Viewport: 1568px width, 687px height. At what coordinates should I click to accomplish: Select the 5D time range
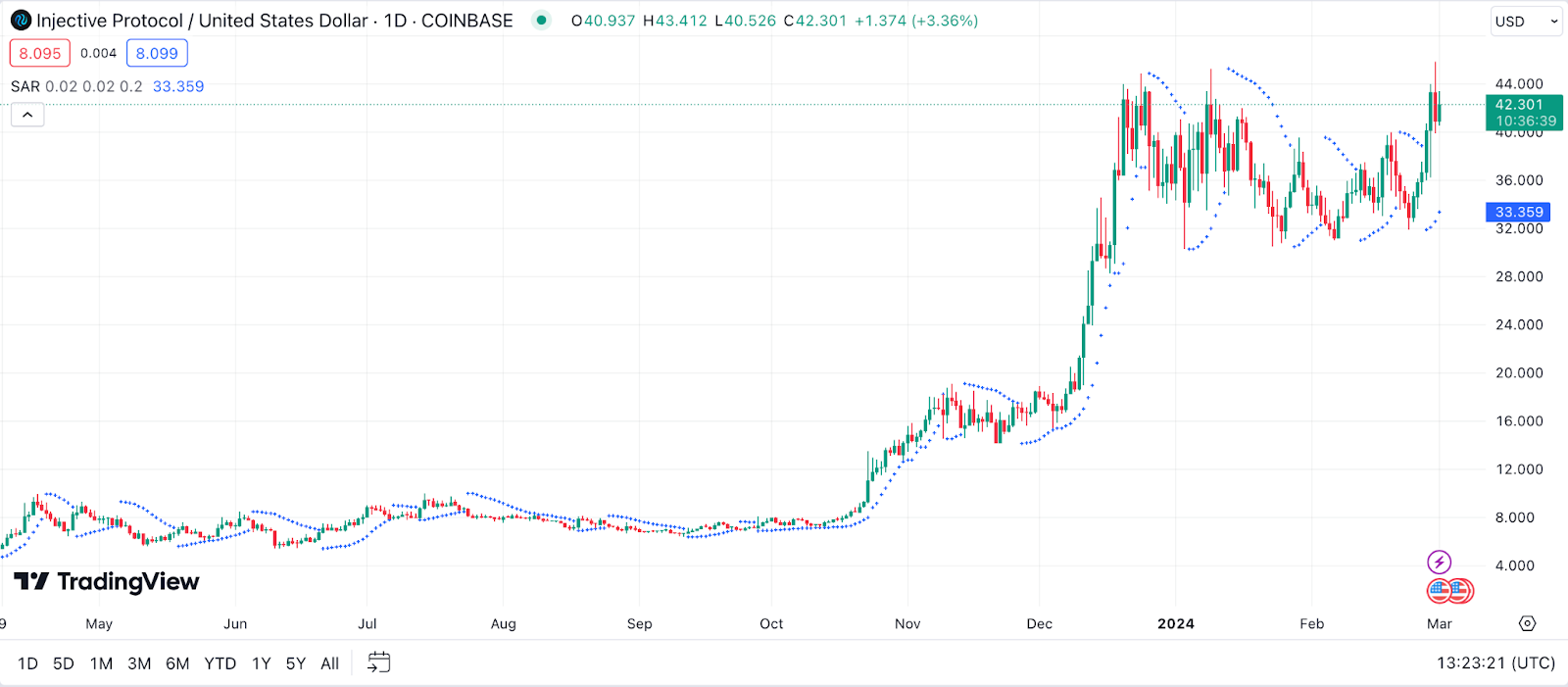[x=64, y=663]
